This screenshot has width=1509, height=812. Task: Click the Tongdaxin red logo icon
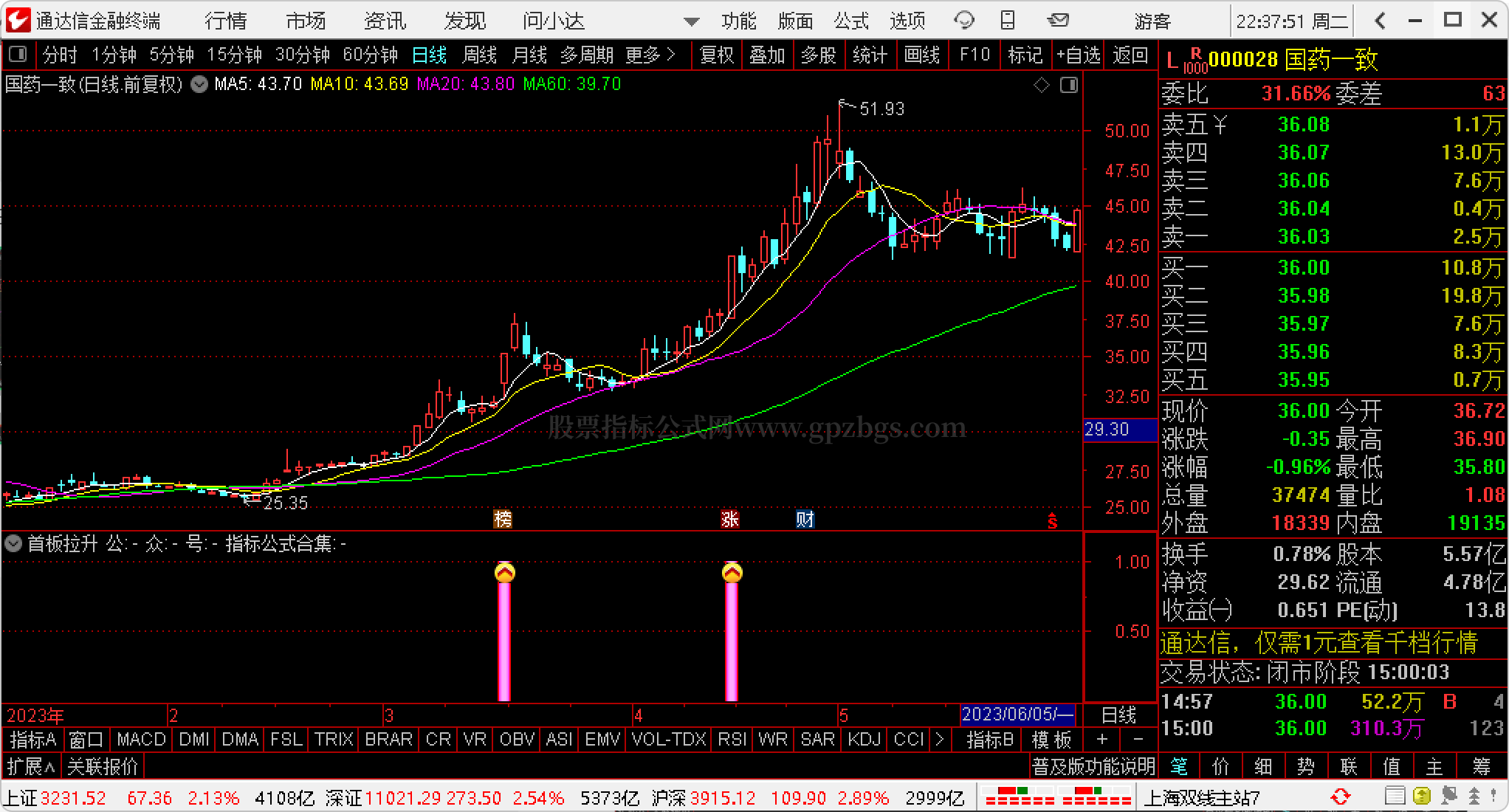pyautogui.click(x=18, y=20)
